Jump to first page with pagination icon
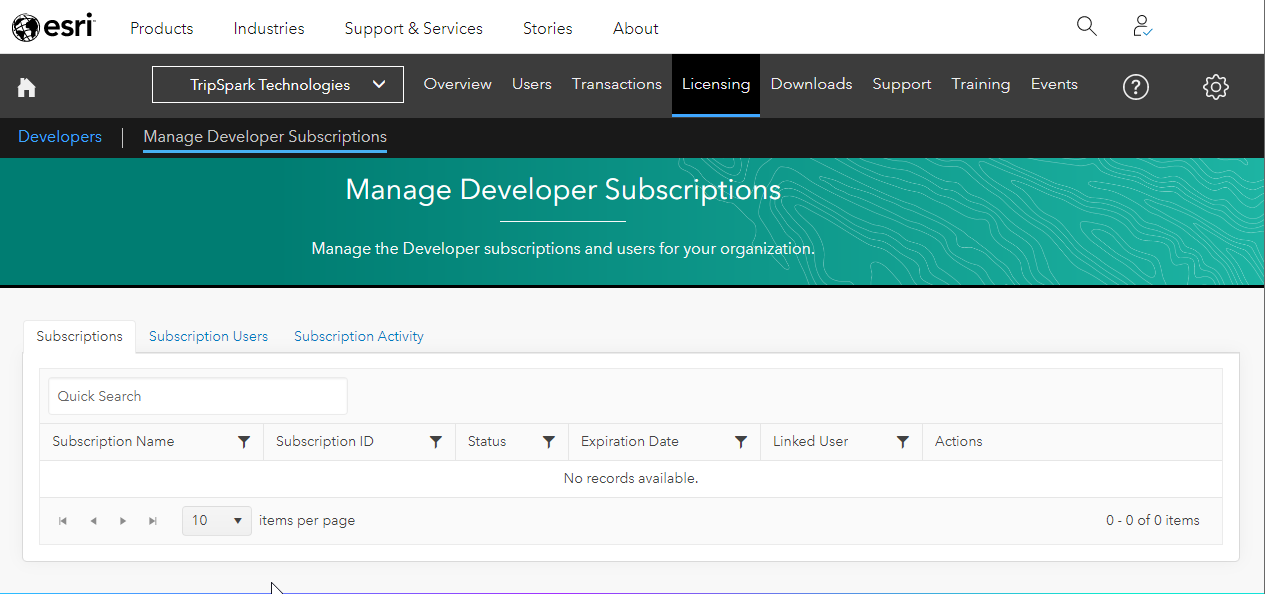The width and height of the screenshot is (1265, 594). point(63,520)
